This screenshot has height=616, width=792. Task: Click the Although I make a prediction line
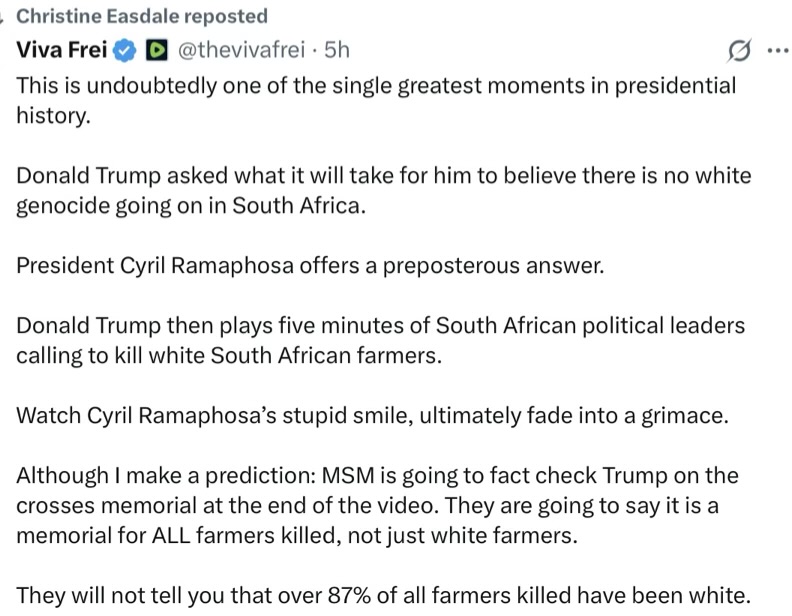pyautogui.click(x=377, y=476)
